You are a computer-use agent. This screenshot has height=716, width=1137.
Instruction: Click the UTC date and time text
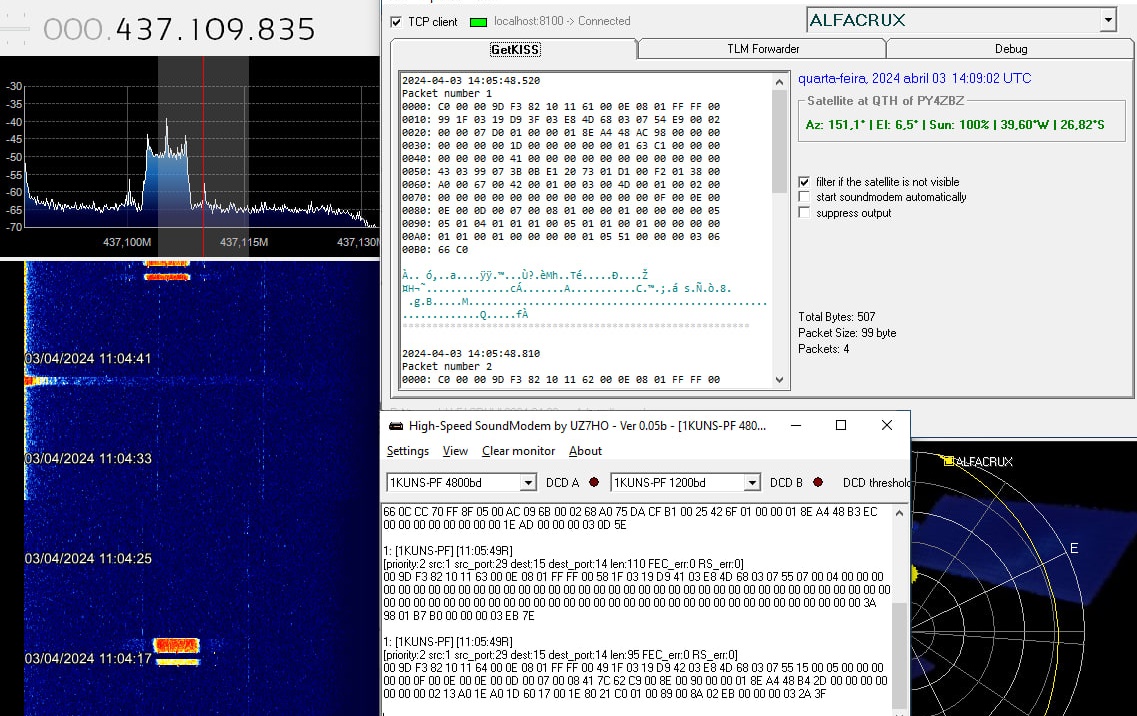tap(914, 78)
